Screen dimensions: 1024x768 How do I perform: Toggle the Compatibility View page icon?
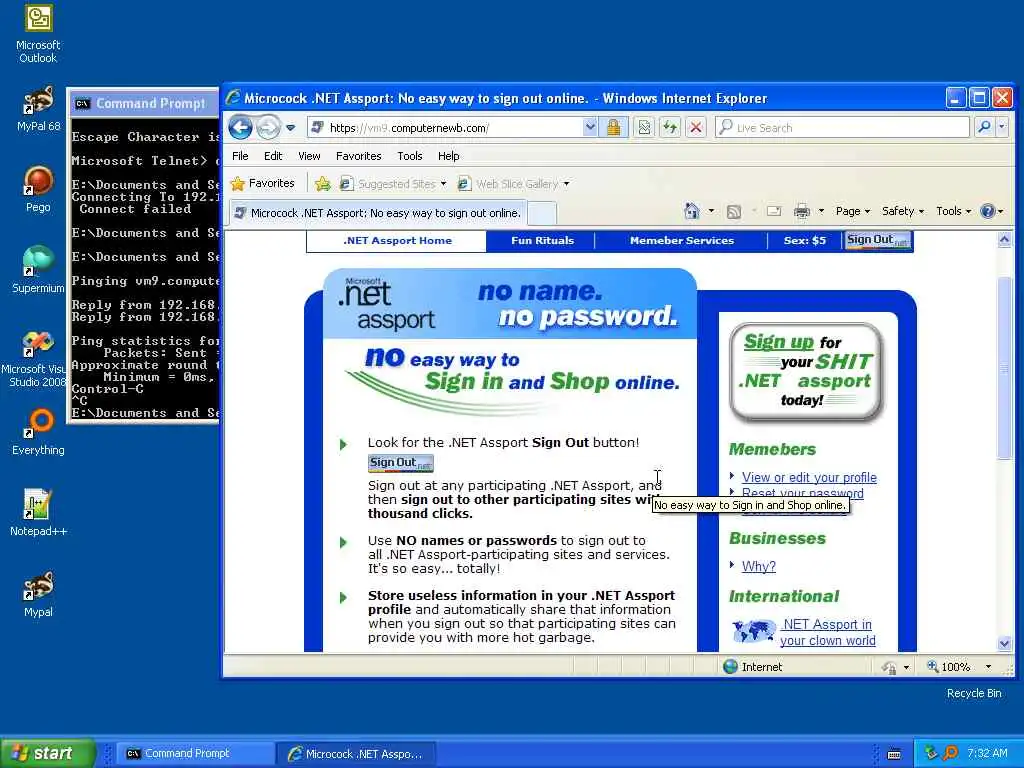point(644,127)
